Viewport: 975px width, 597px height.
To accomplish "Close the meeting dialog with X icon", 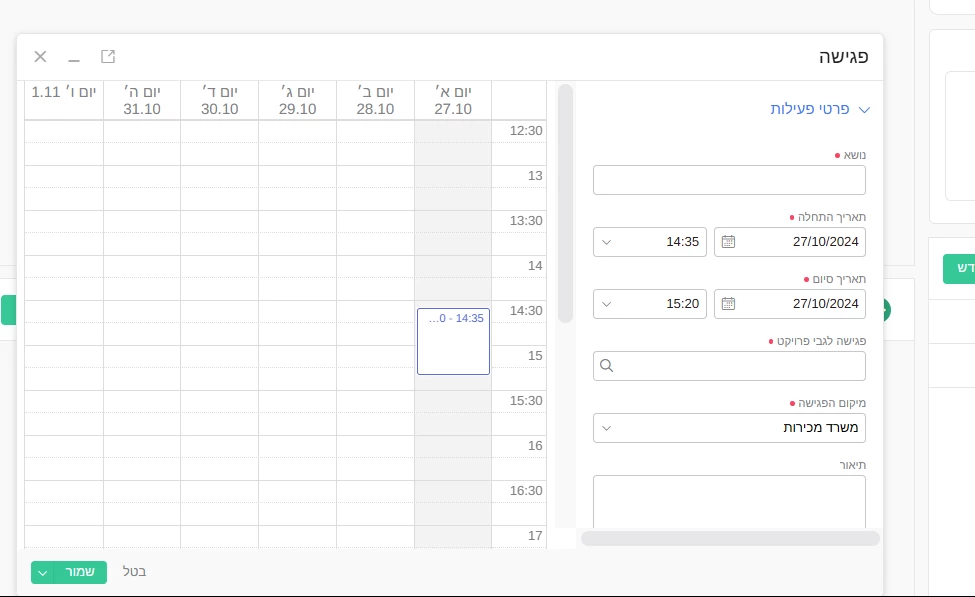I will 40,57.
